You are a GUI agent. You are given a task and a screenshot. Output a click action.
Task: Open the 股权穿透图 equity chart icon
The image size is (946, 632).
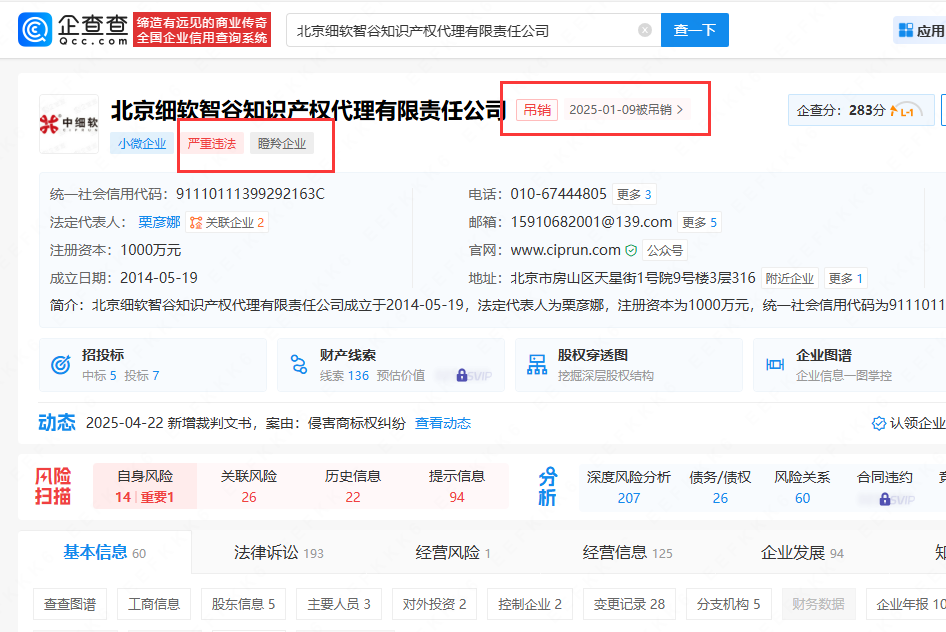click(x=537, y=365)
